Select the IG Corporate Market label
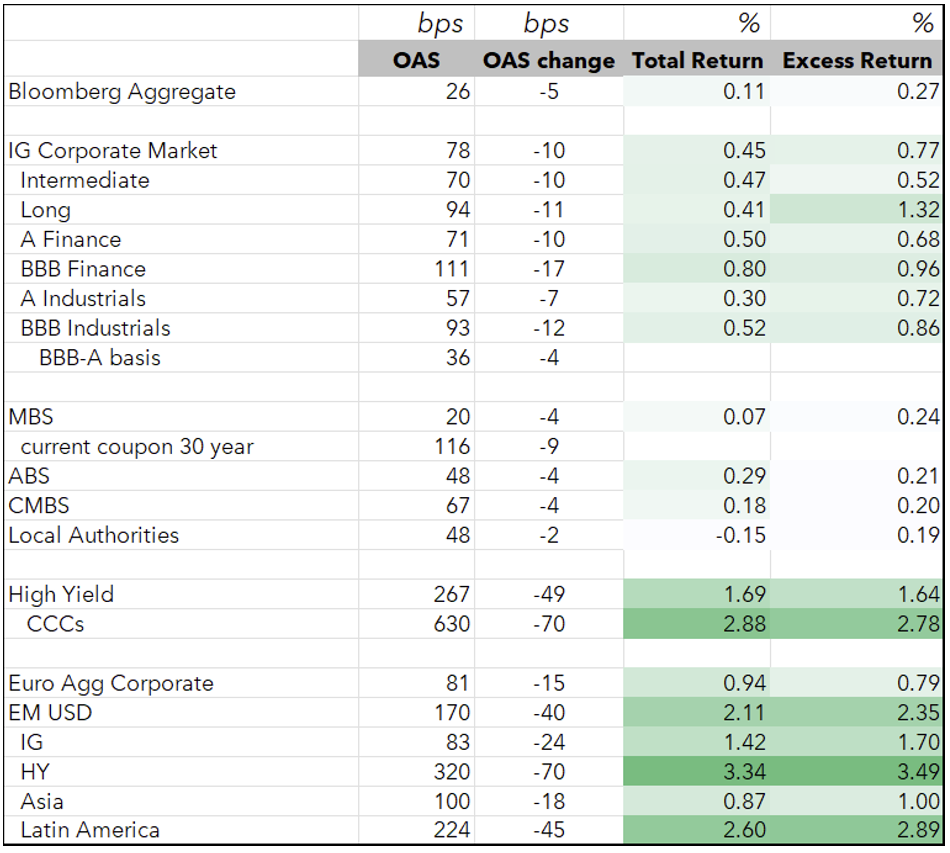The image size is (950, 853). [113, 151]
